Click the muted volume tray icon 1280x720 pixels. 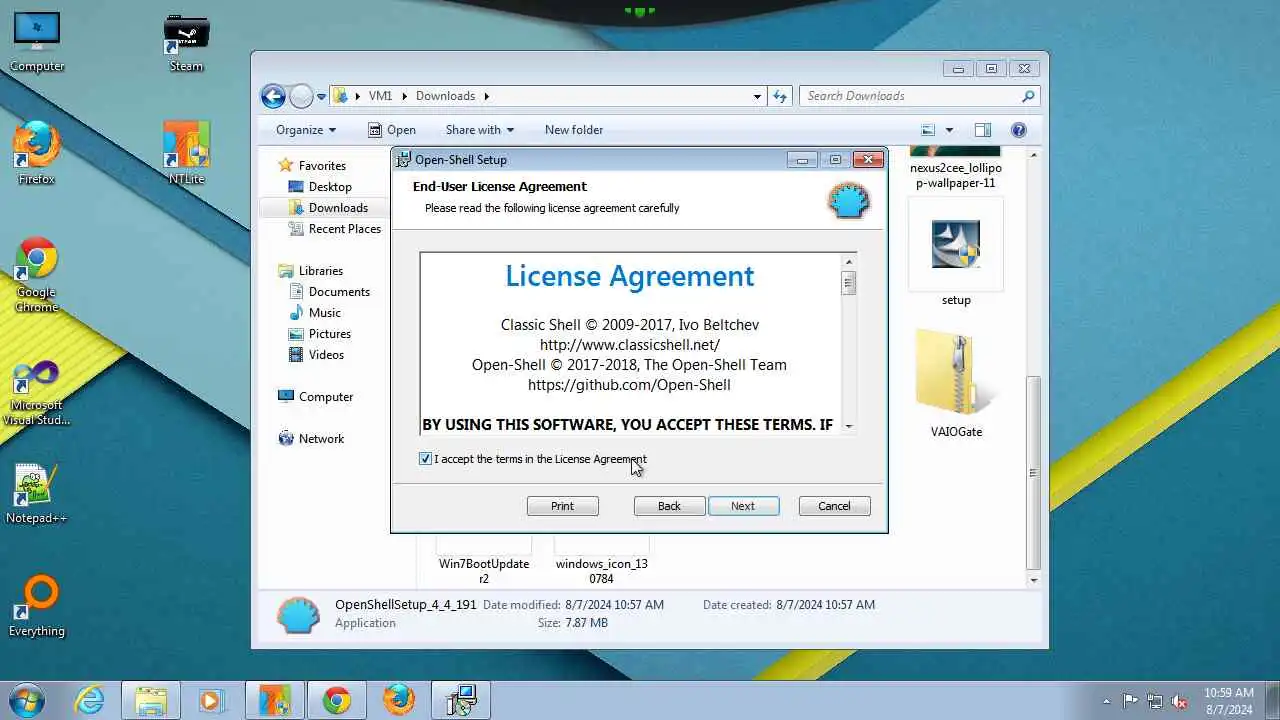tap(1179, 701)
